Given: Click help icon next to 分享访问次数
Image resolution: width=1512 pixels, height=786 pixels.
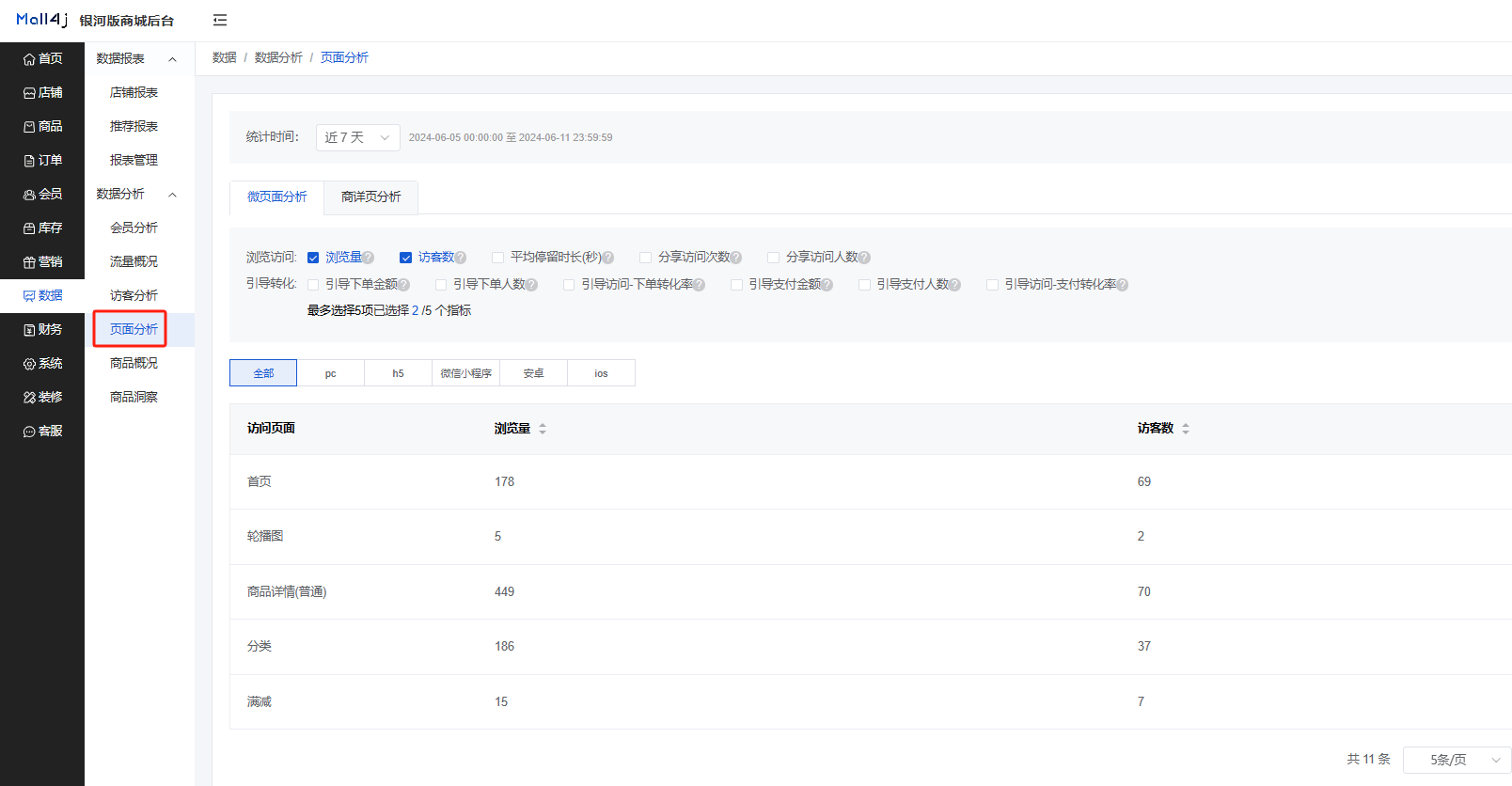Looking at the screenshot, I should (x=735, y=258).
